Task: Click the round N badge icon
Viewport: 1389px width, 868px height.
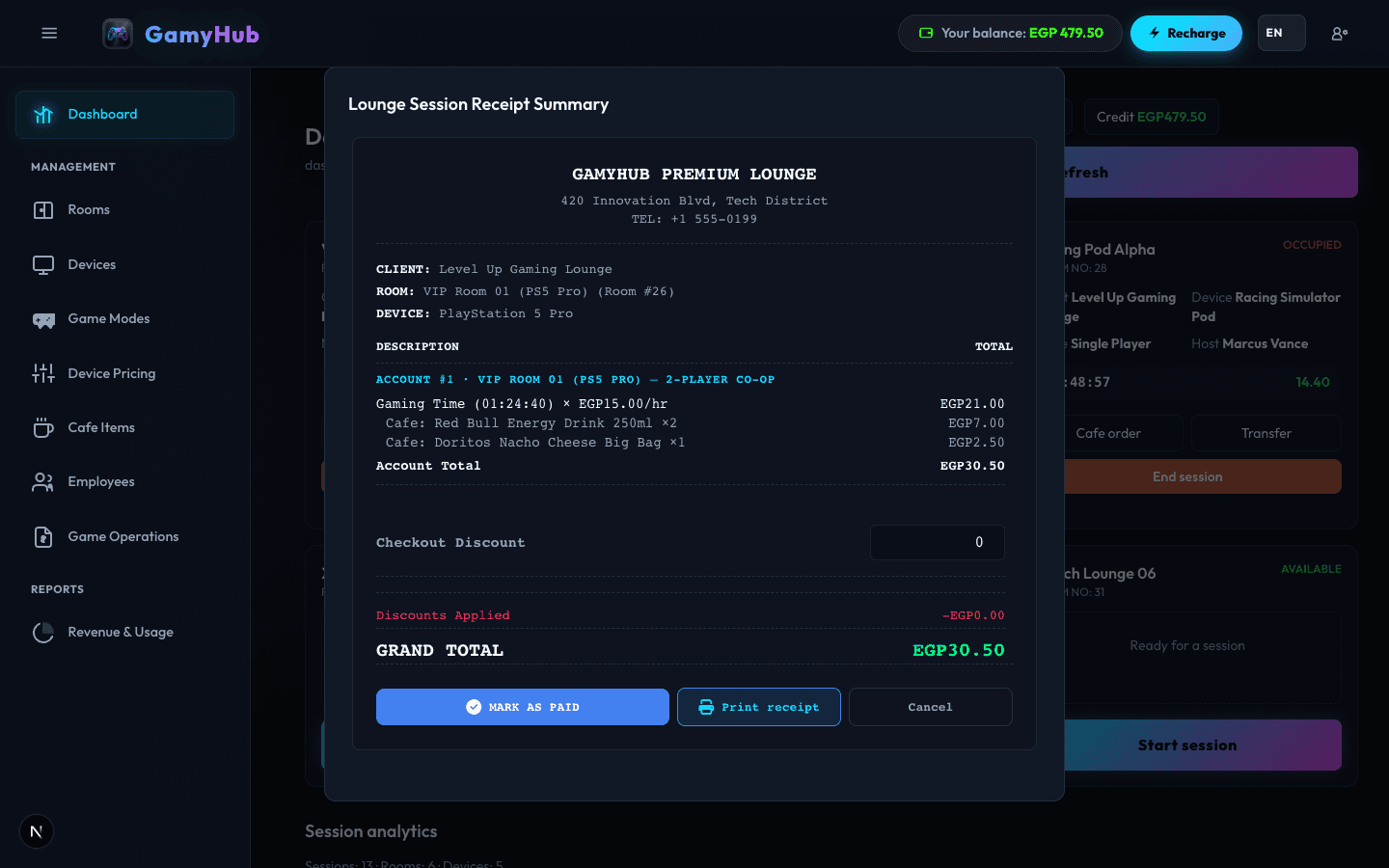Action: point(37,831)
